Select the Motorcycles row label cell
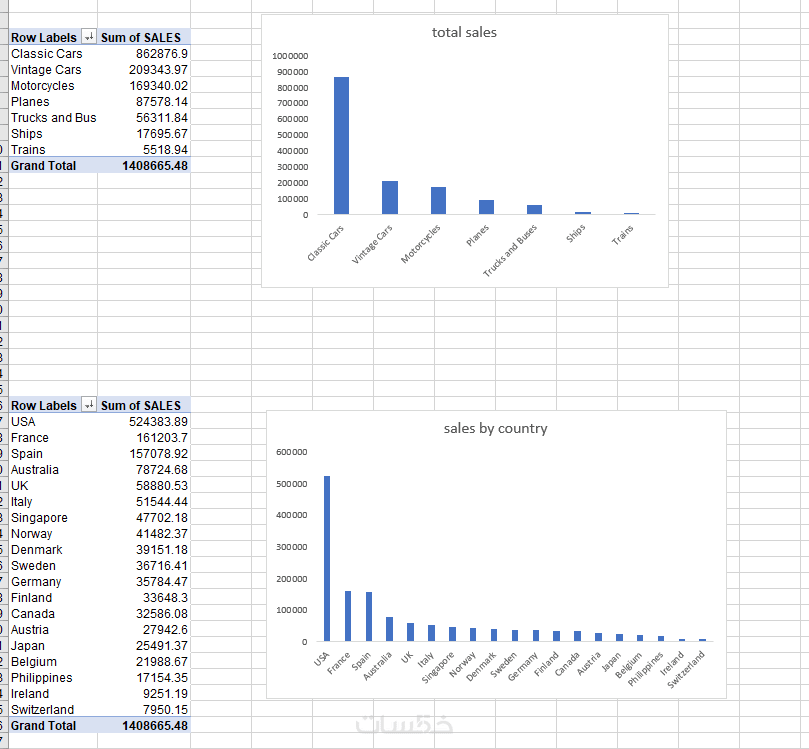Viewport: 809px width, 749px height. (53, 86)
